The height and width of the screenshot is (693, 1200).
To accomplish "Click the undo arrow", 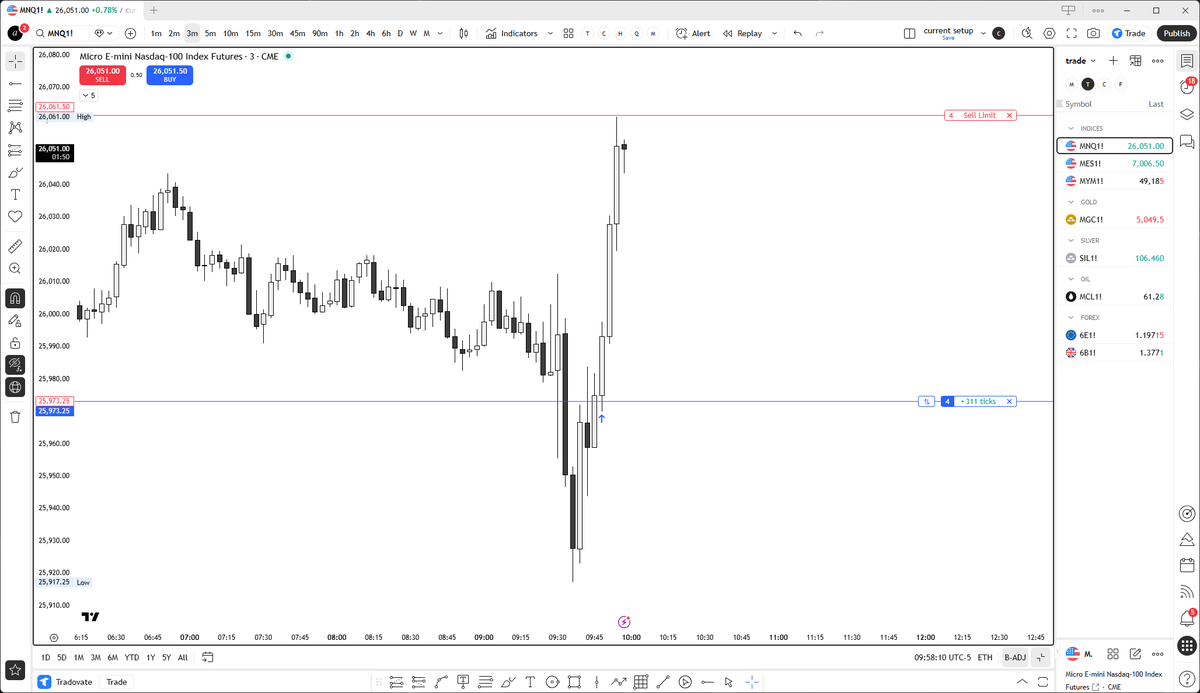I will tap(797, 33).
